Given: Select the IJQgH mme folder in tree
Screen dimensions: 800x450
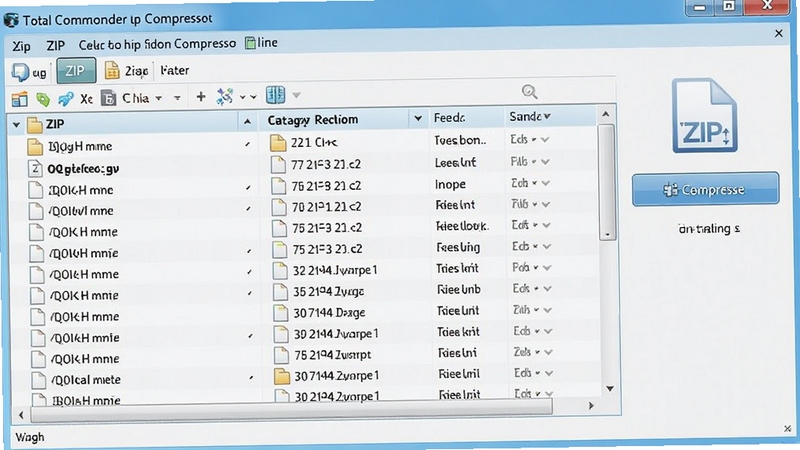Looking at the screenshot, I should [x=80, y=147].
